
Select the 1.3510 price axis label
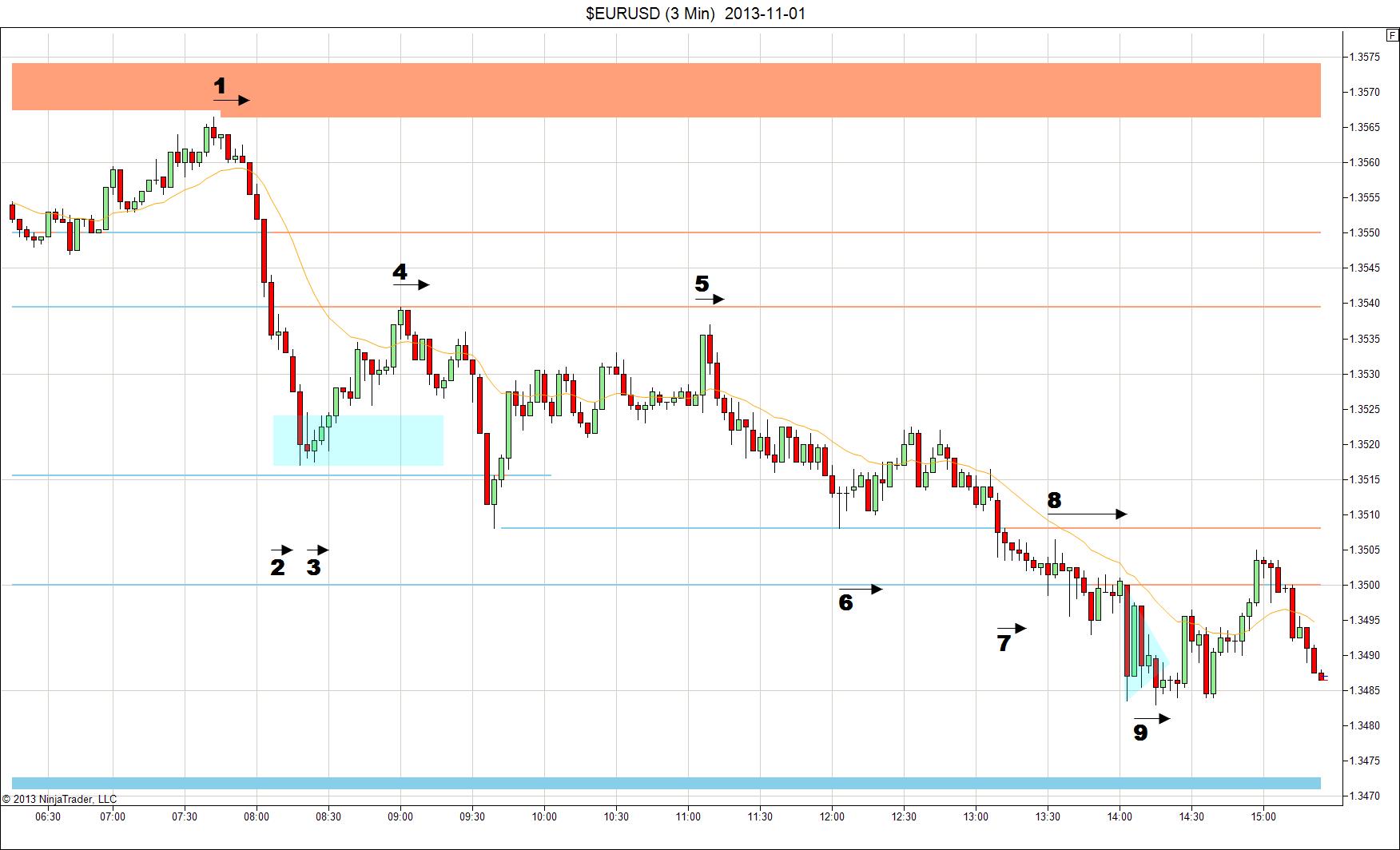coord(1365,514)
